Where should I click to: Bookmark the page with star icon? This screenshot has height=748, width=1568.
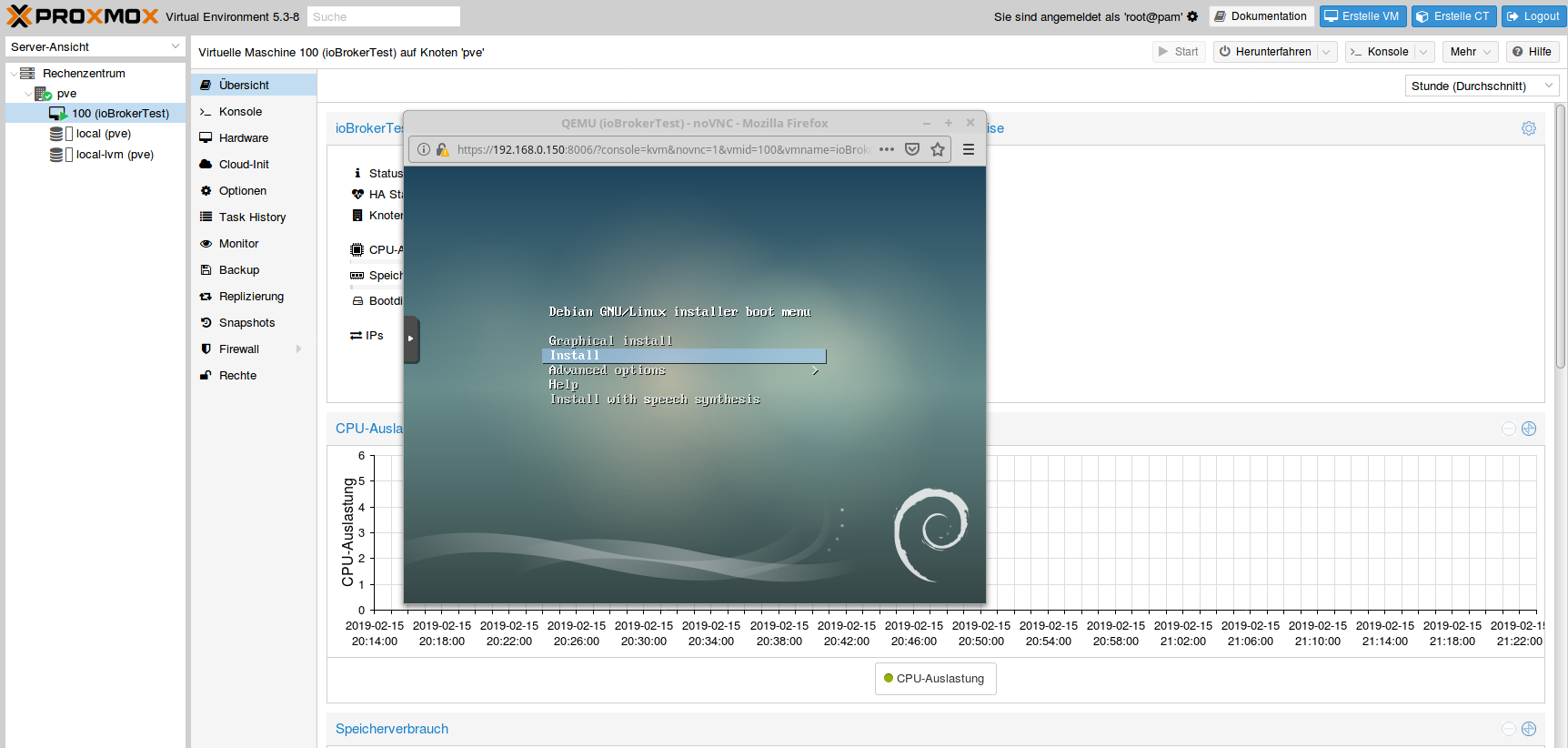(938, 149)
